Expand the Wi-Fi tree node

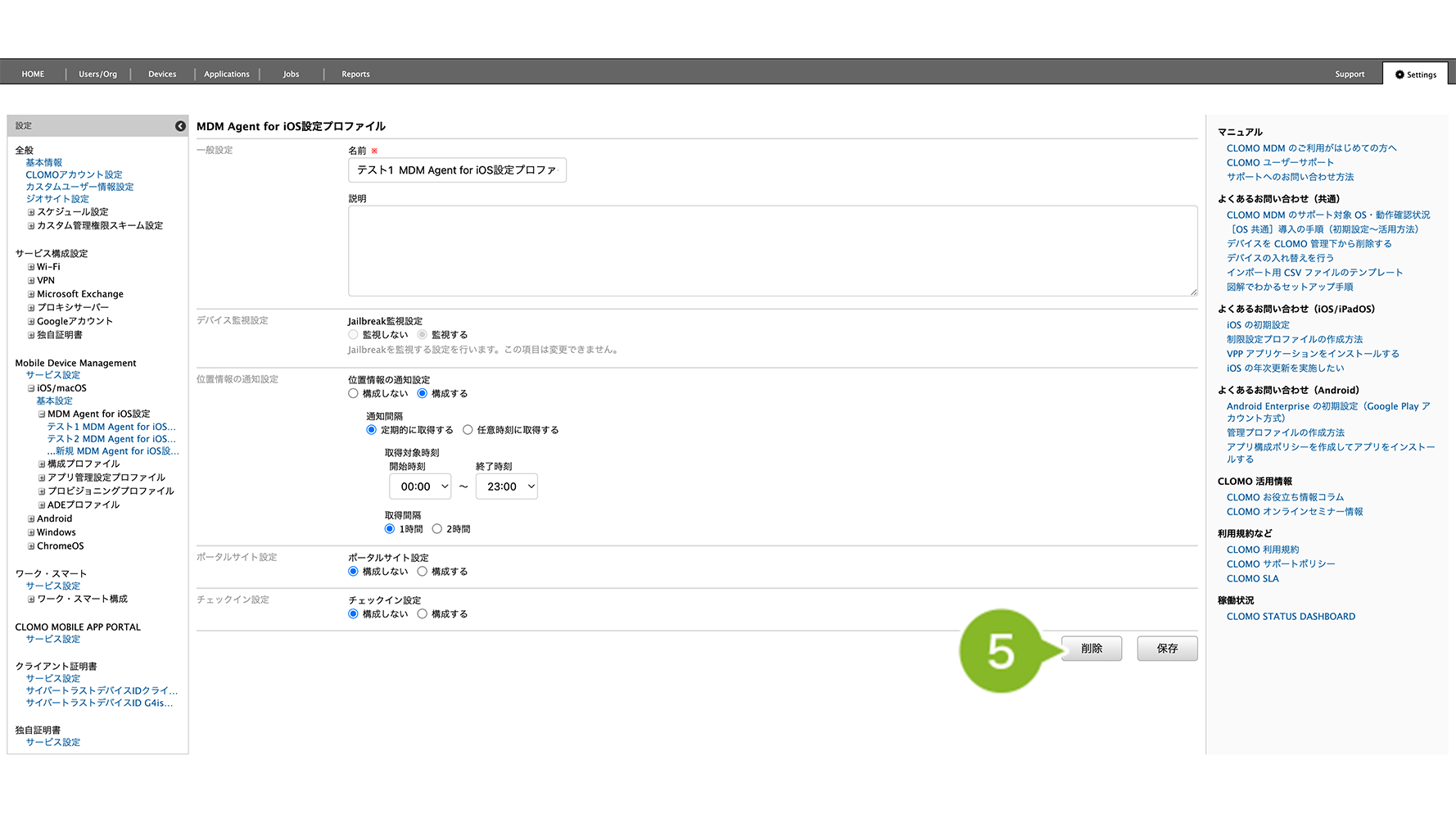click(x=31, y=267)
